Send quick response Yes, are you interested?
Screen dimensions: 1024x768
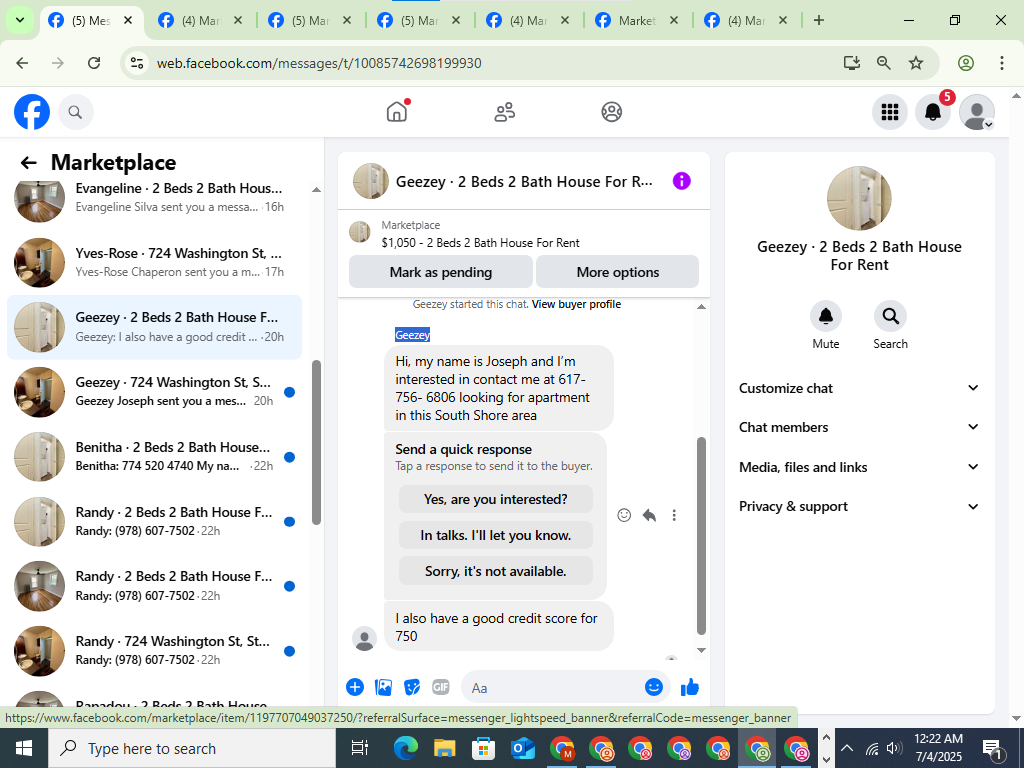[496, 499]
